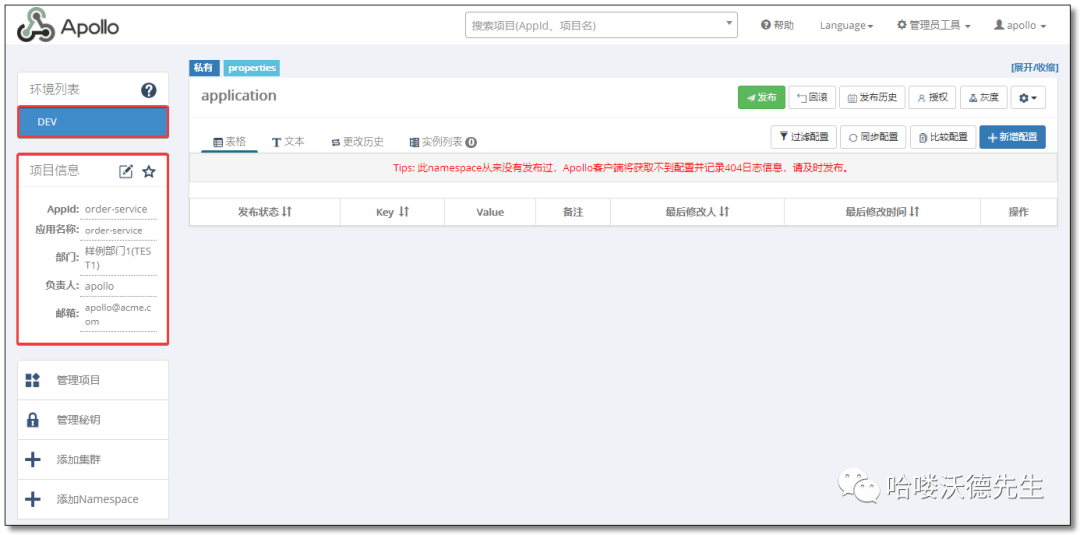This screenshot has height=535, width=1080.
Task: Click the AppId value order-service
Action: click(x=116, y=209)
